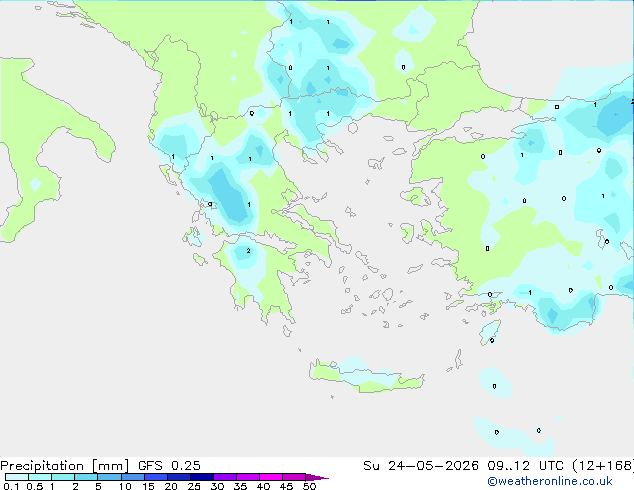Image resolution: width=634 pixels, height=490 pixels.
Task: Click the 'GFS 0.25' model label
Action: [x=169, y=466]
